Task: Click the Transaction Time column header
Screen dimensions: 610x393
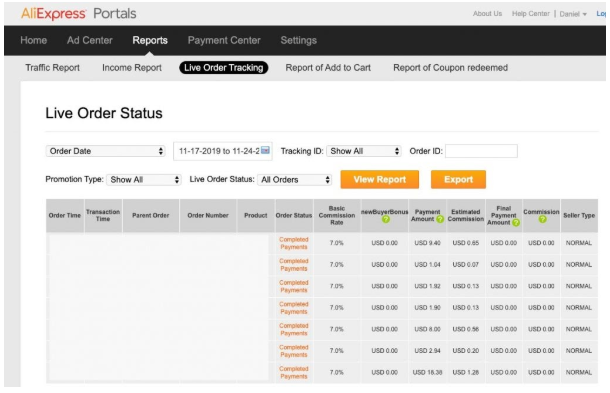Action: [103, 216]
